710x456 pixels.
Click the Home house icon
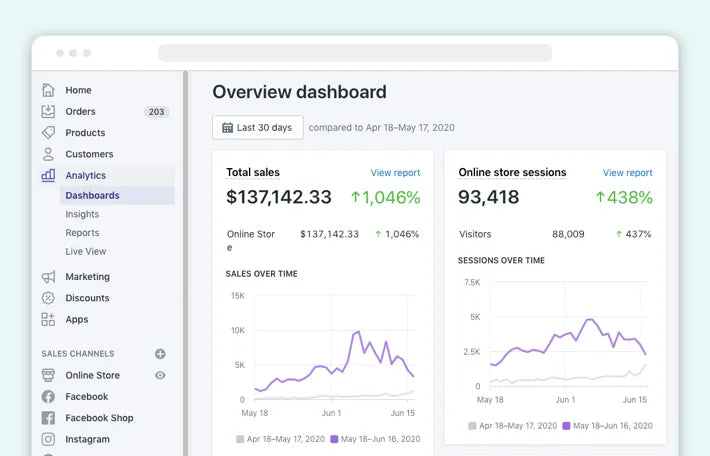pos(48,90)
